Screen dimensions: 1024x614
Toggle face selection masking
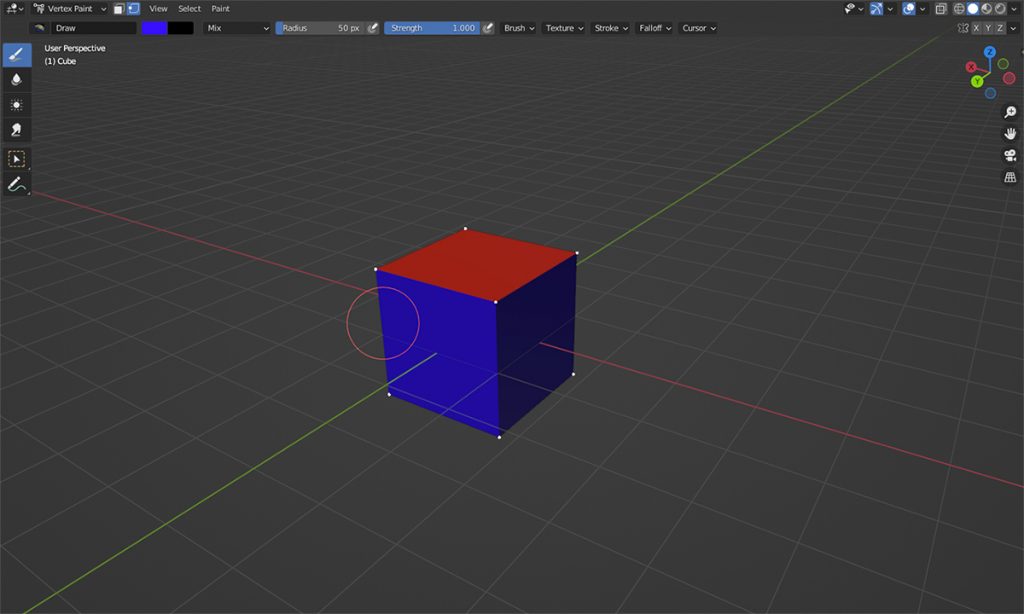pos(119,8)
